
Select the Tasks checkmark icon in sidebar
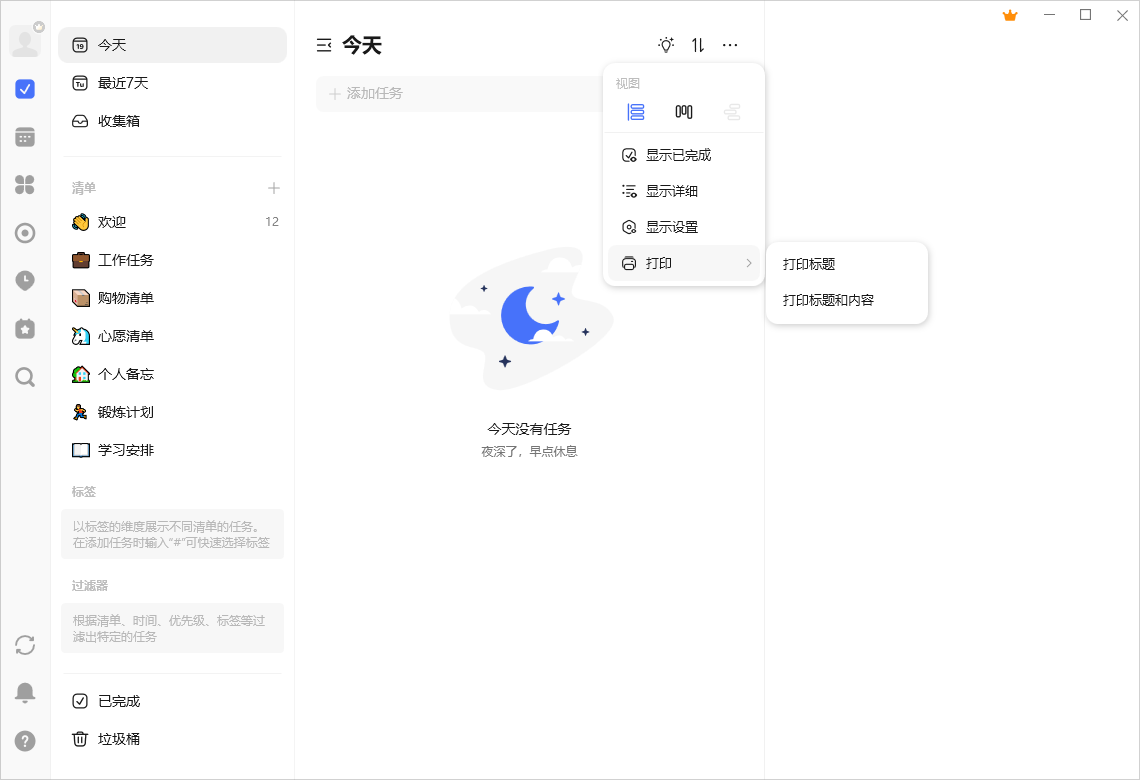click(25, 89)
